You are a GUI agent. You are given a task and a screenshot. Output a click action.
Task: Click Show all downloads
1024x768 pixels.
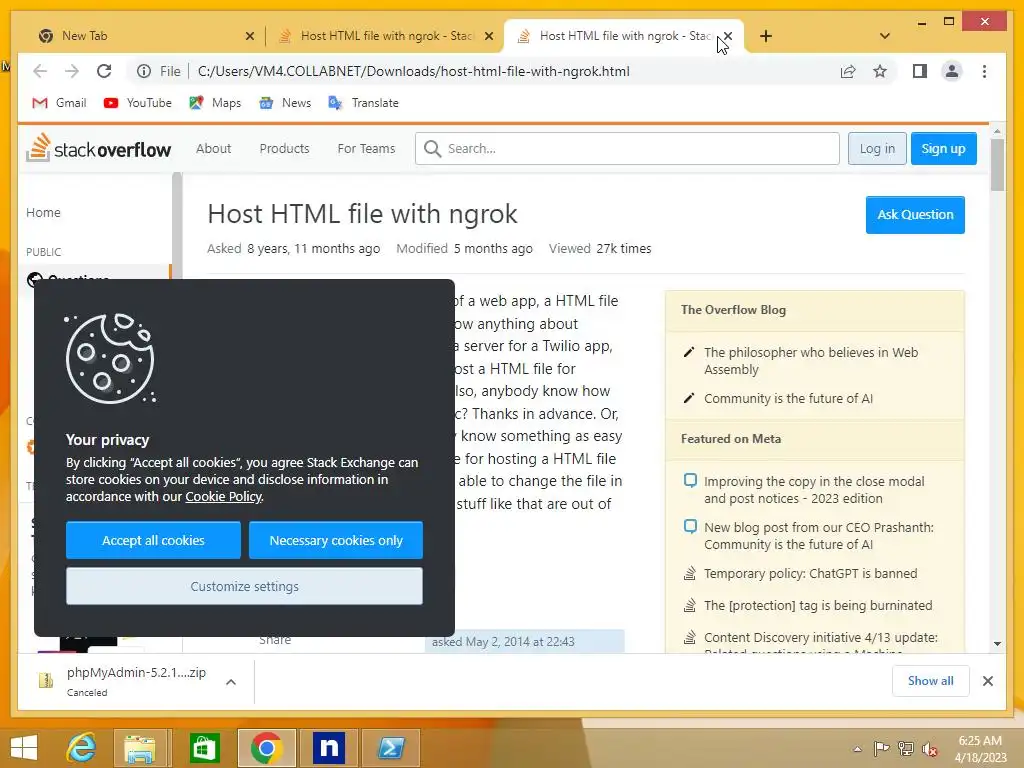930,681
